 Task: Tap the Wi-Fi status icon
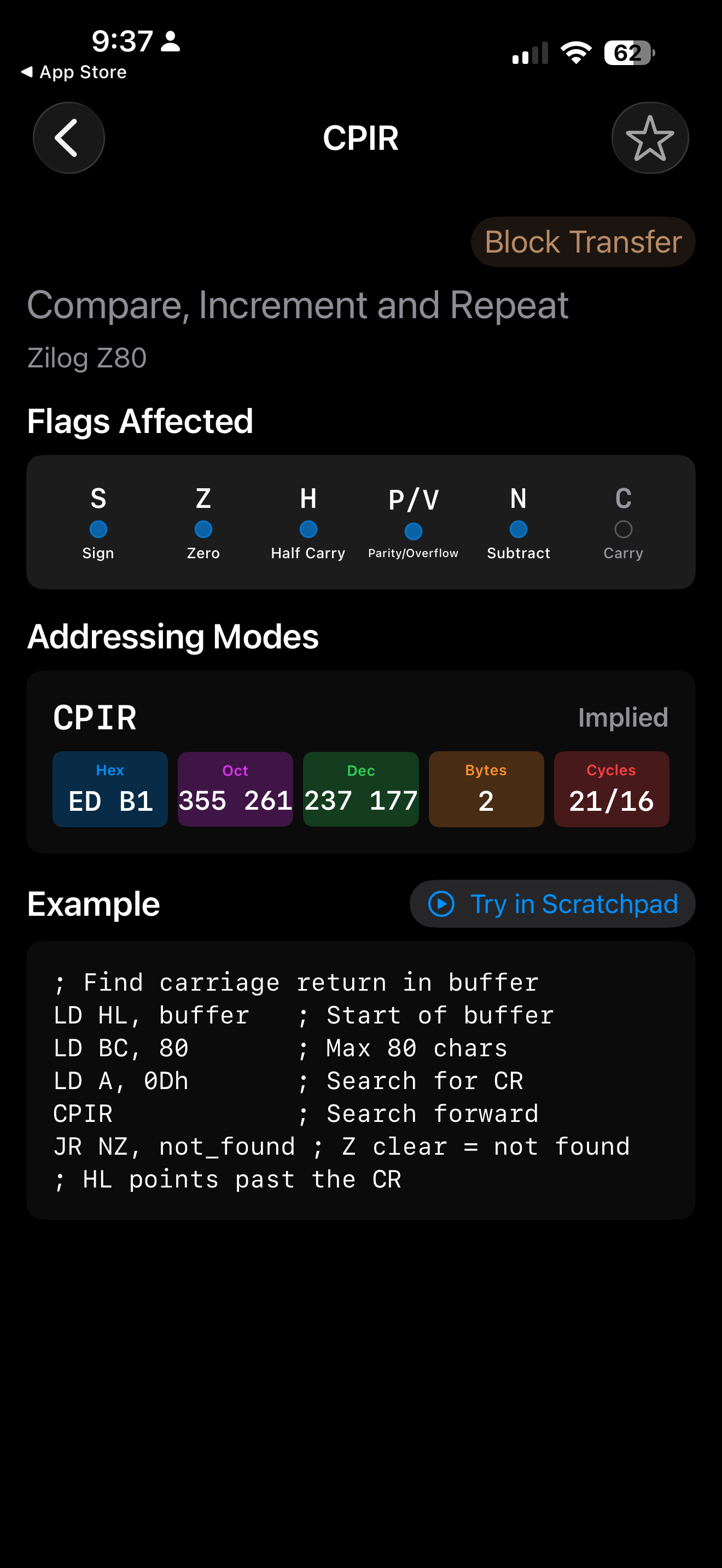coord(575,53)
